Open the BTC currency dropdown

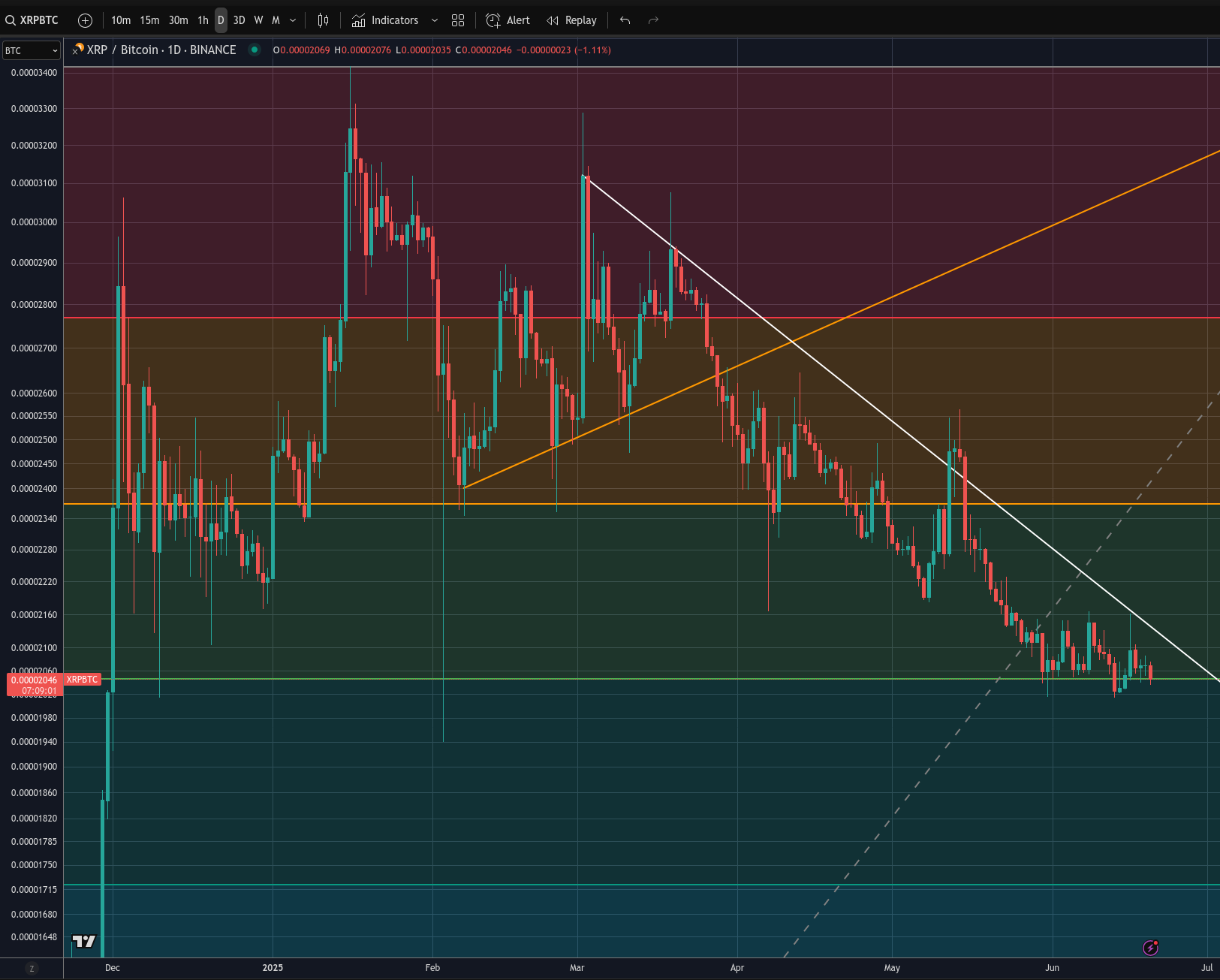[31, 50]
